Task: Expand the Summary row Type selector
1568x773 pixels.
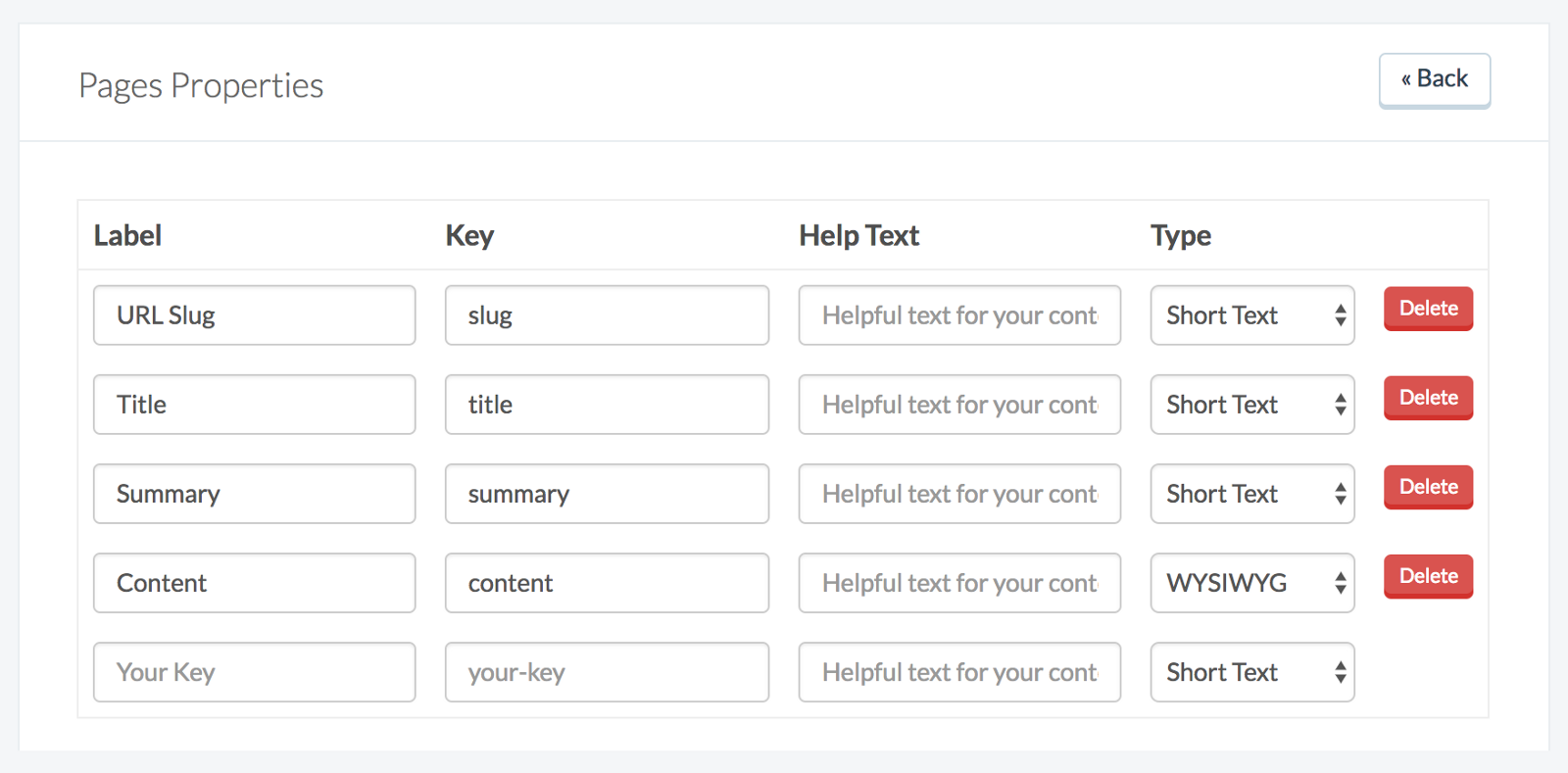Action: pos(1251,494)
